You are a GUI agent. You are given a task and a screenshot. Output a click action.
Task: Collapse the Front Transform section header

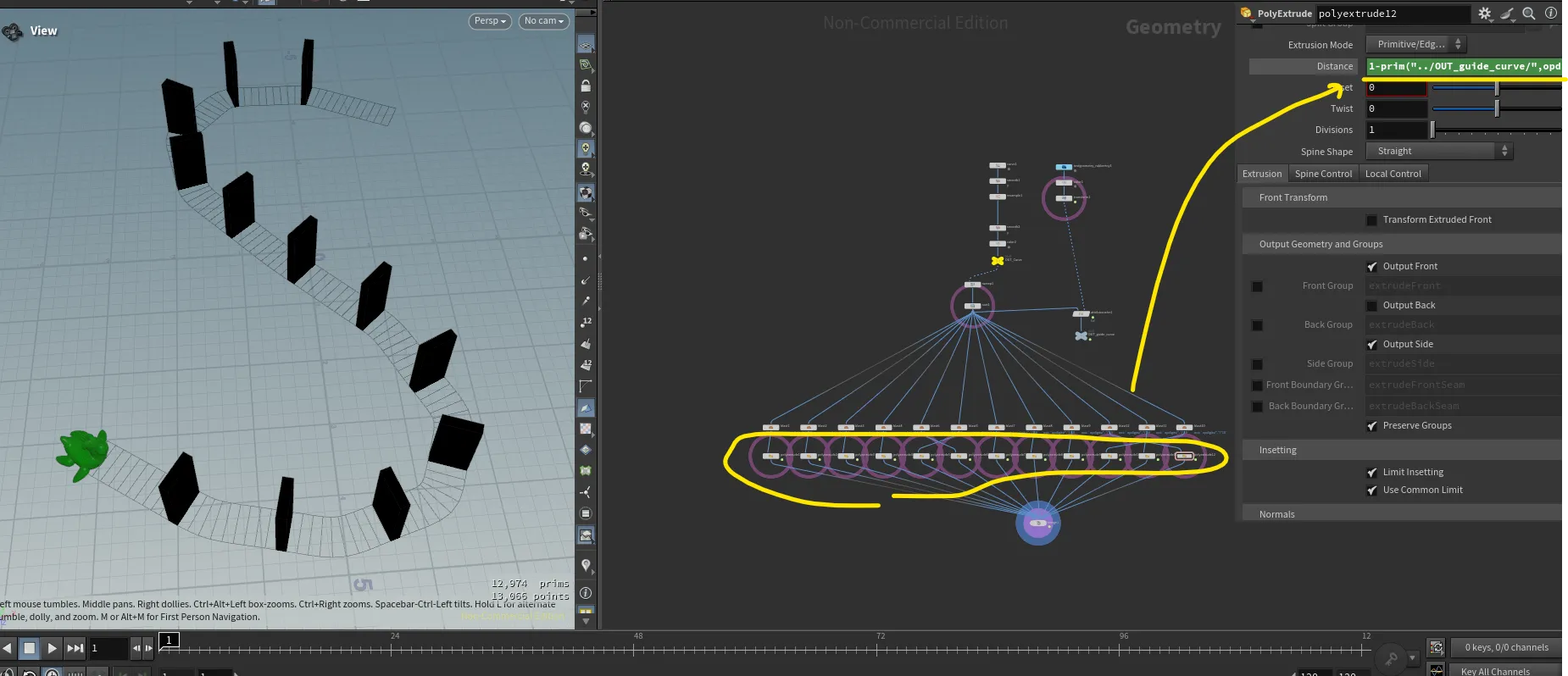click(1402, 197)
